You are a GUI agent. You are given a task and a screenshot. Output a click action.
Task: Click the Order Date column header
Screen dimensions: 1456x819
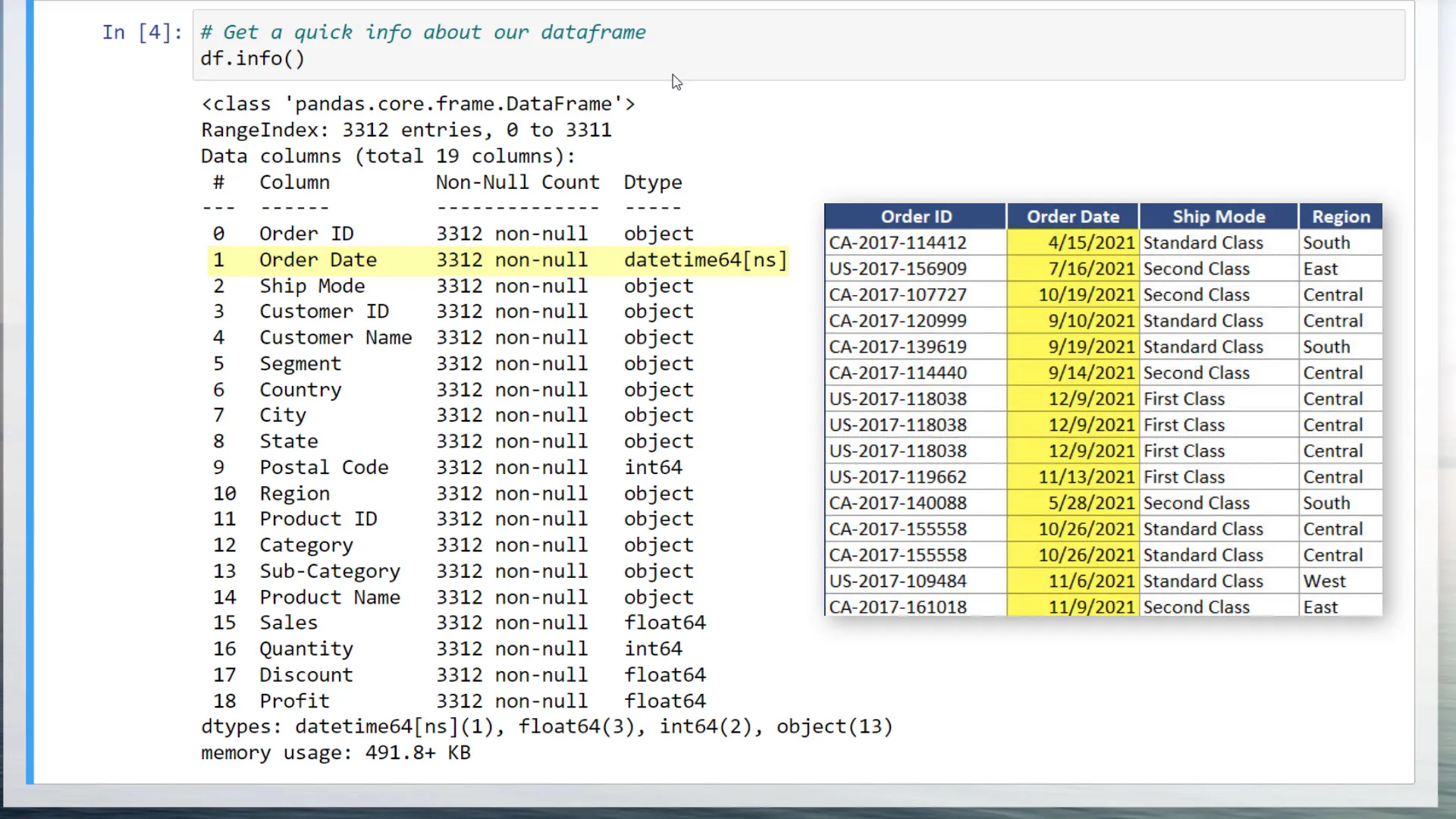tap(1072, 216)
